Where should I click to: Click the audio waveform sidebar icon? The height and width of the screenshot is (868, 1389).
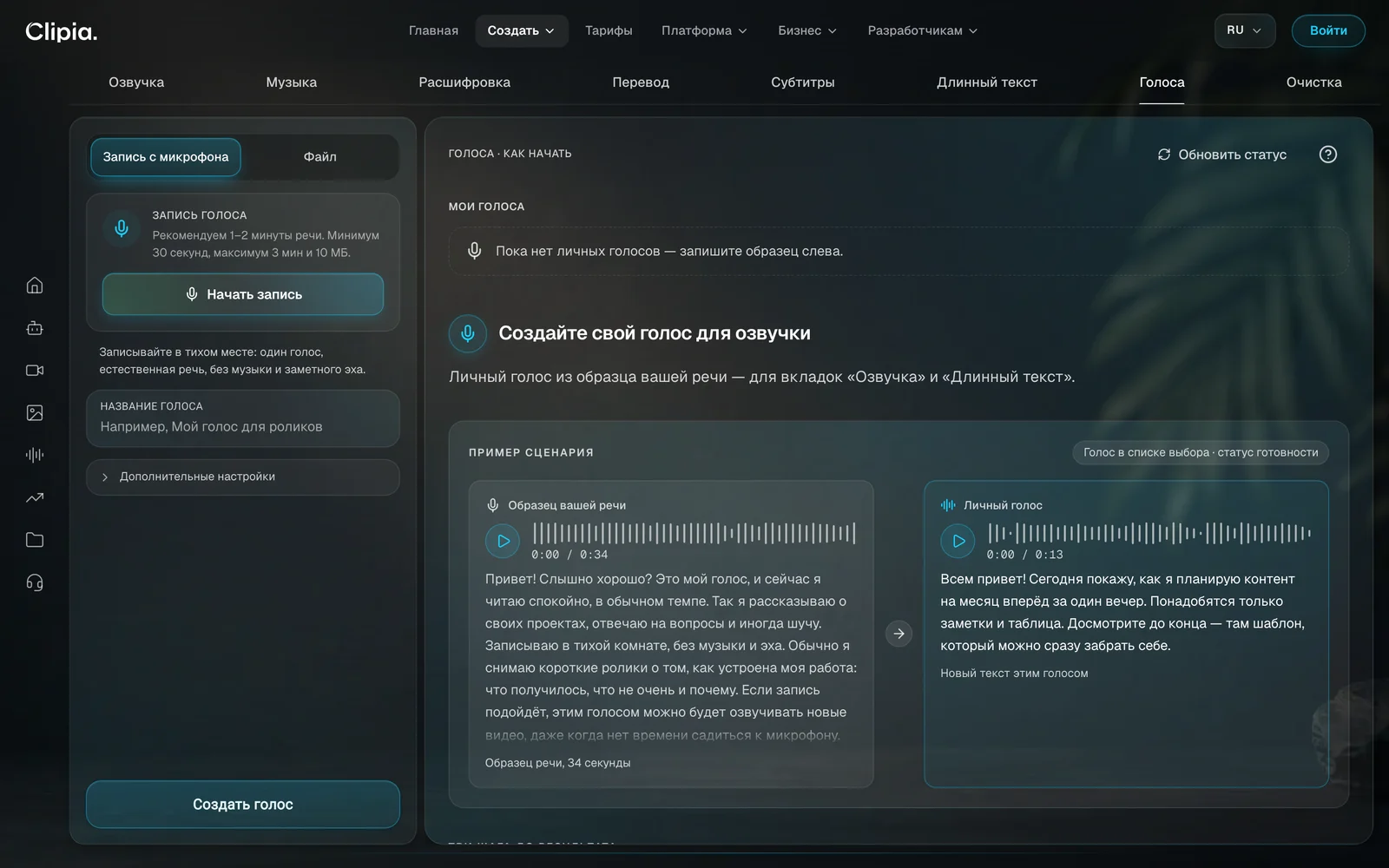coord(35,455)
